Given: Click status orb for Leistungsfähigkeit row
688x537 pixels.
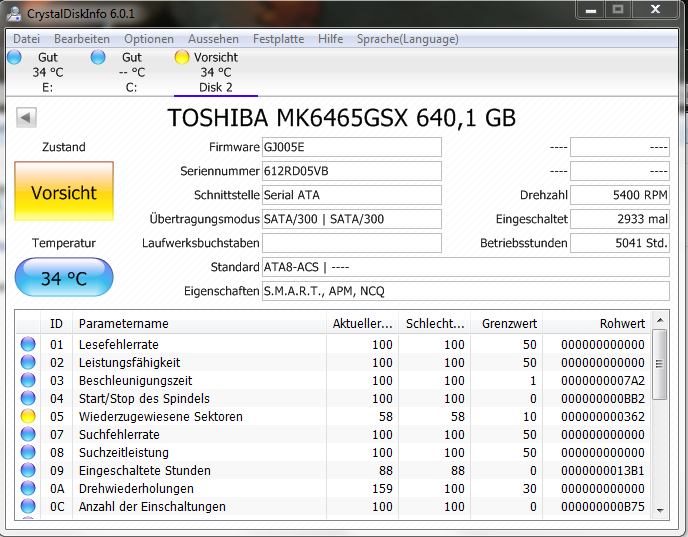Looking at the screenshot, I should click(x=28, y=362).
